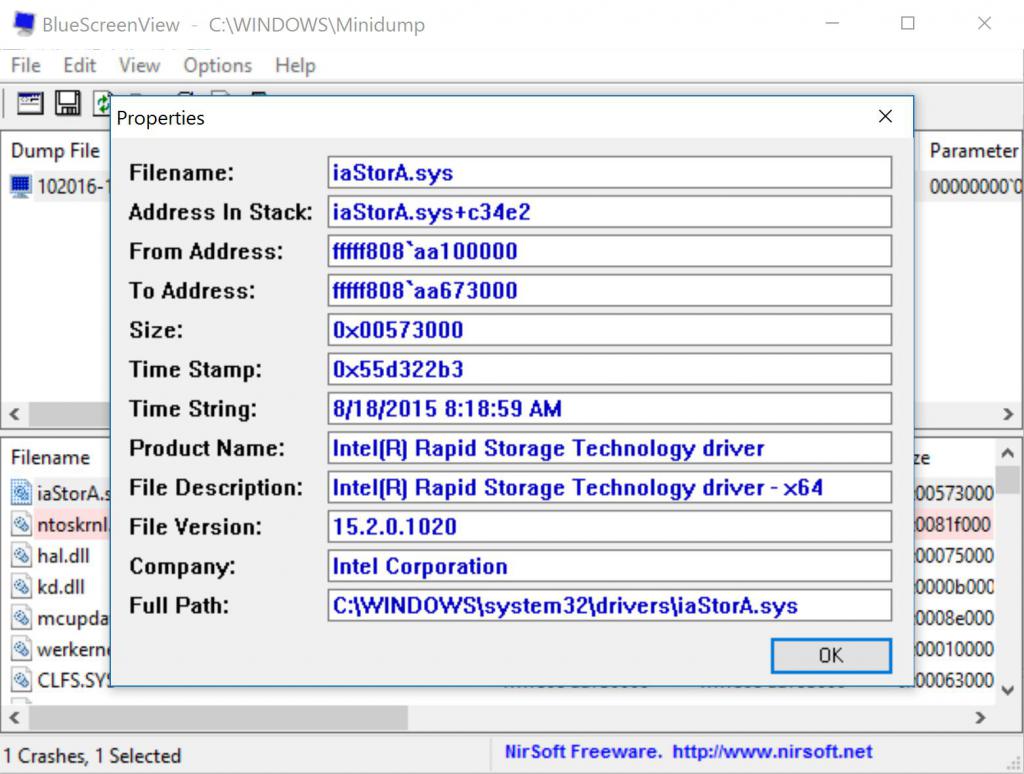This screenshot has width=1024, height=774.
Task: Click the size value 00063000
Action: click(953, 680)
